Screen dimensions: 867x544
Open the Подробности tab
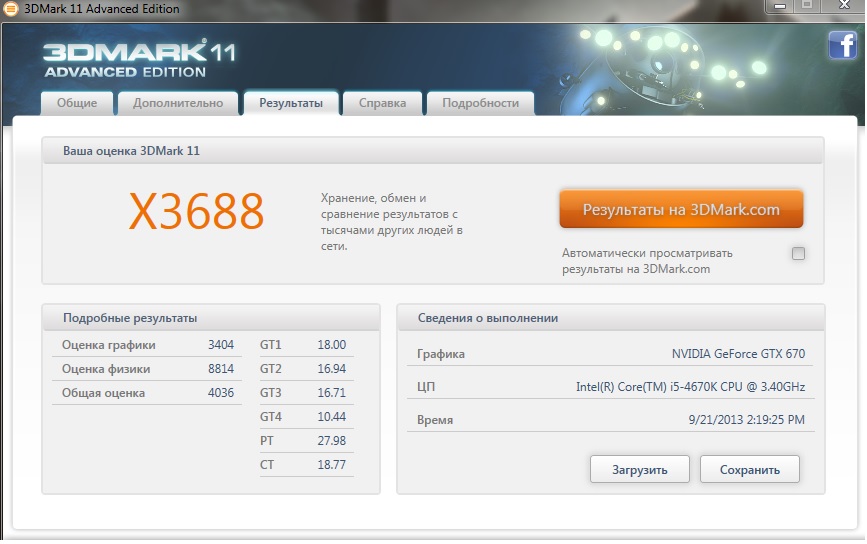click(480, 103)
